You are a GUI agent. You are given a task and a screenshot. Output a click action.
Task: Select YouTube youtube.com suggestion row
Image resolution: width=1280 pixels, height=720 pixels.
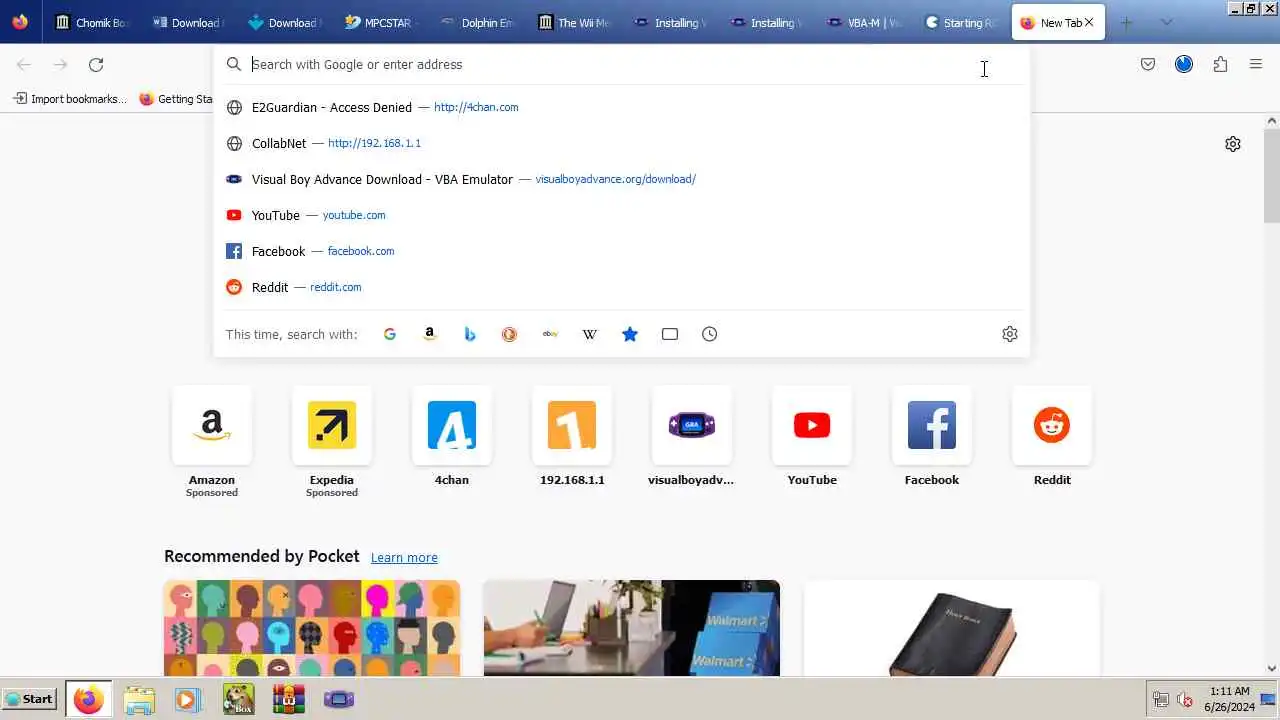621,215
